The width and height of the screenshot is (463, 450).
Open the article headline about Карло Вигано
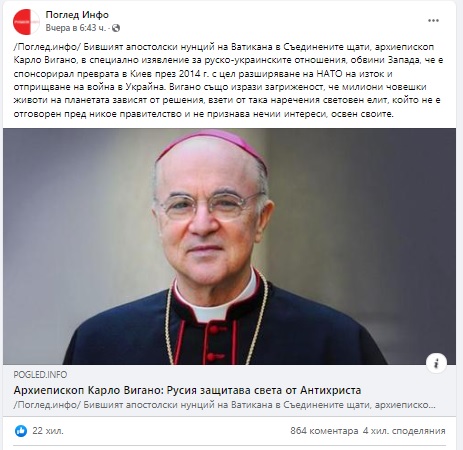click(187, 390)
